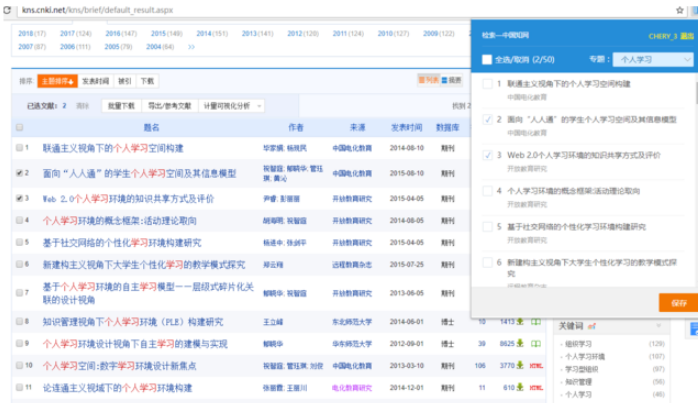Click download icon beside count 610
The height and width of the screenshot is (403, 699).
[520, 388]
